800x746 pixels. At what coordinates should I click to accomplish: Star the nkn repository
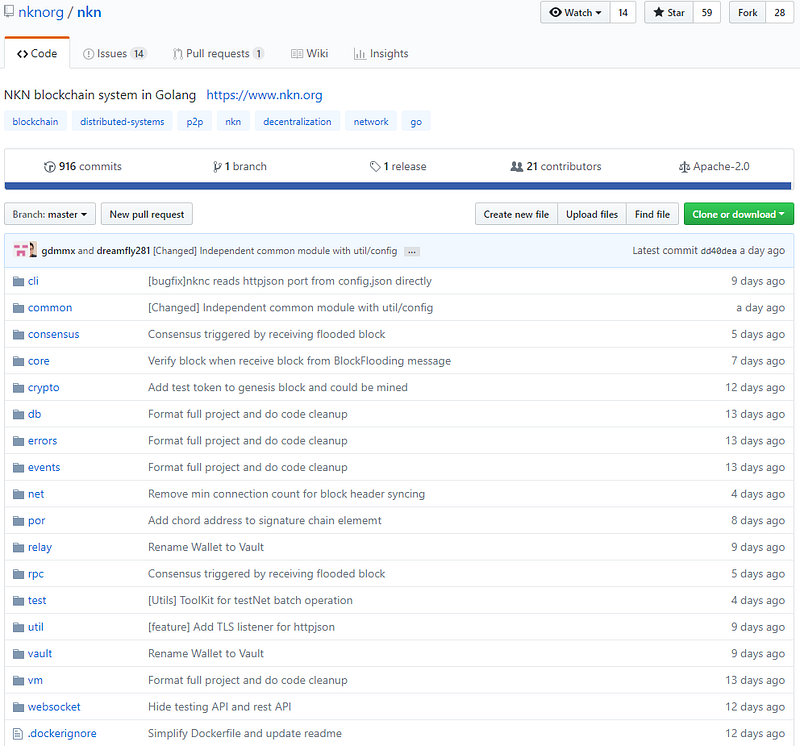[669, 12]
